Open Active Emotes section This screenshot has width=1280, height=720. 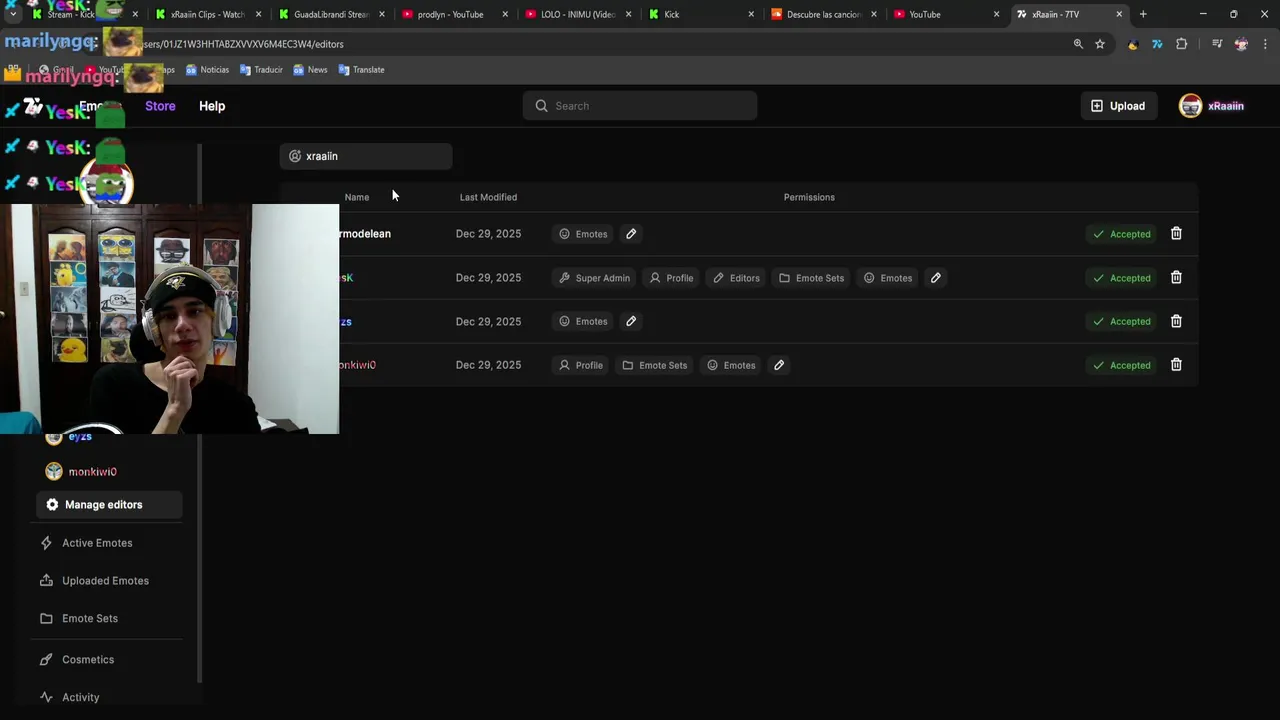[x=97, y=543]
